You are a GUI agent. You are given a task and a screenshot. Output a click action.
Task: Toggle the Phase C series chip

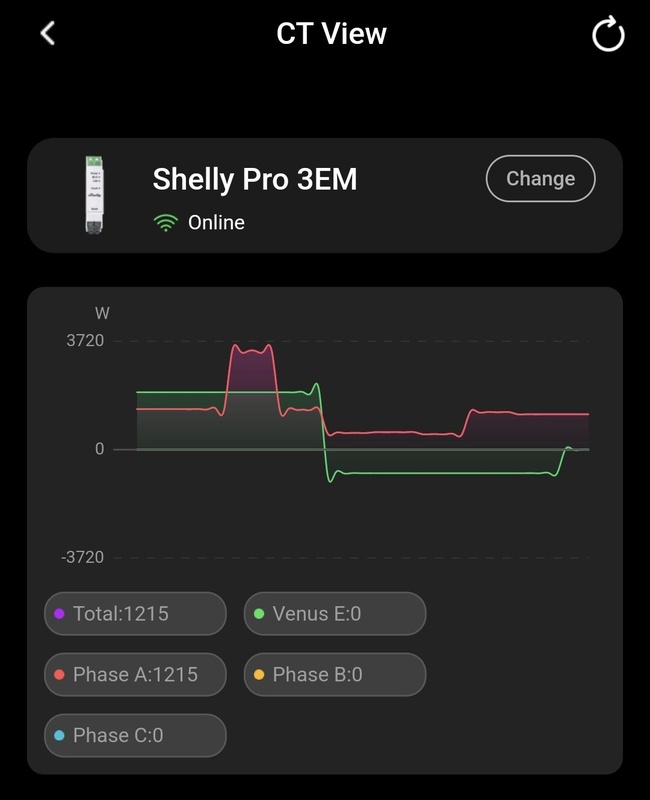[x=135, y=735]
